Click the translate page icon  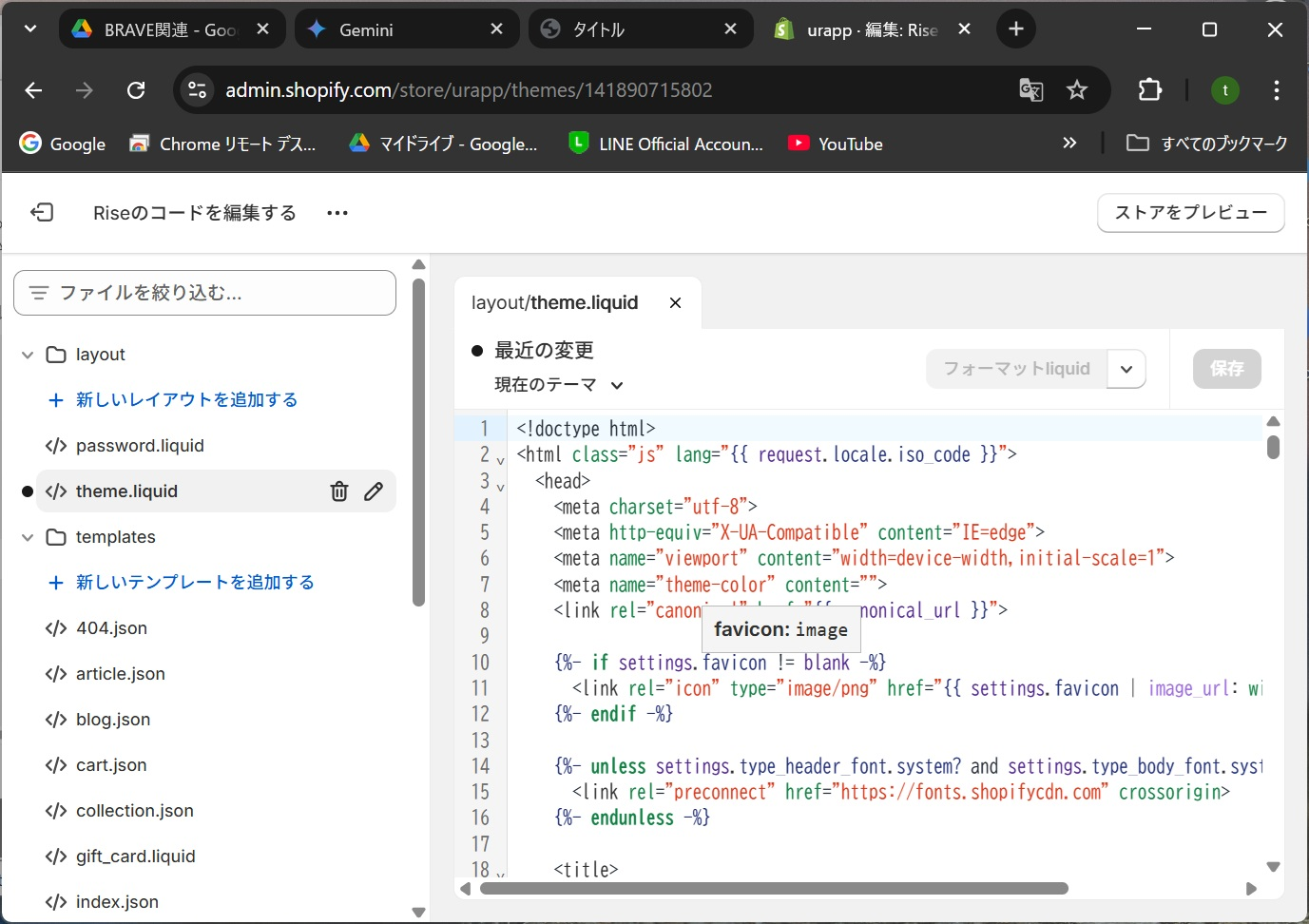point(1031,90)
